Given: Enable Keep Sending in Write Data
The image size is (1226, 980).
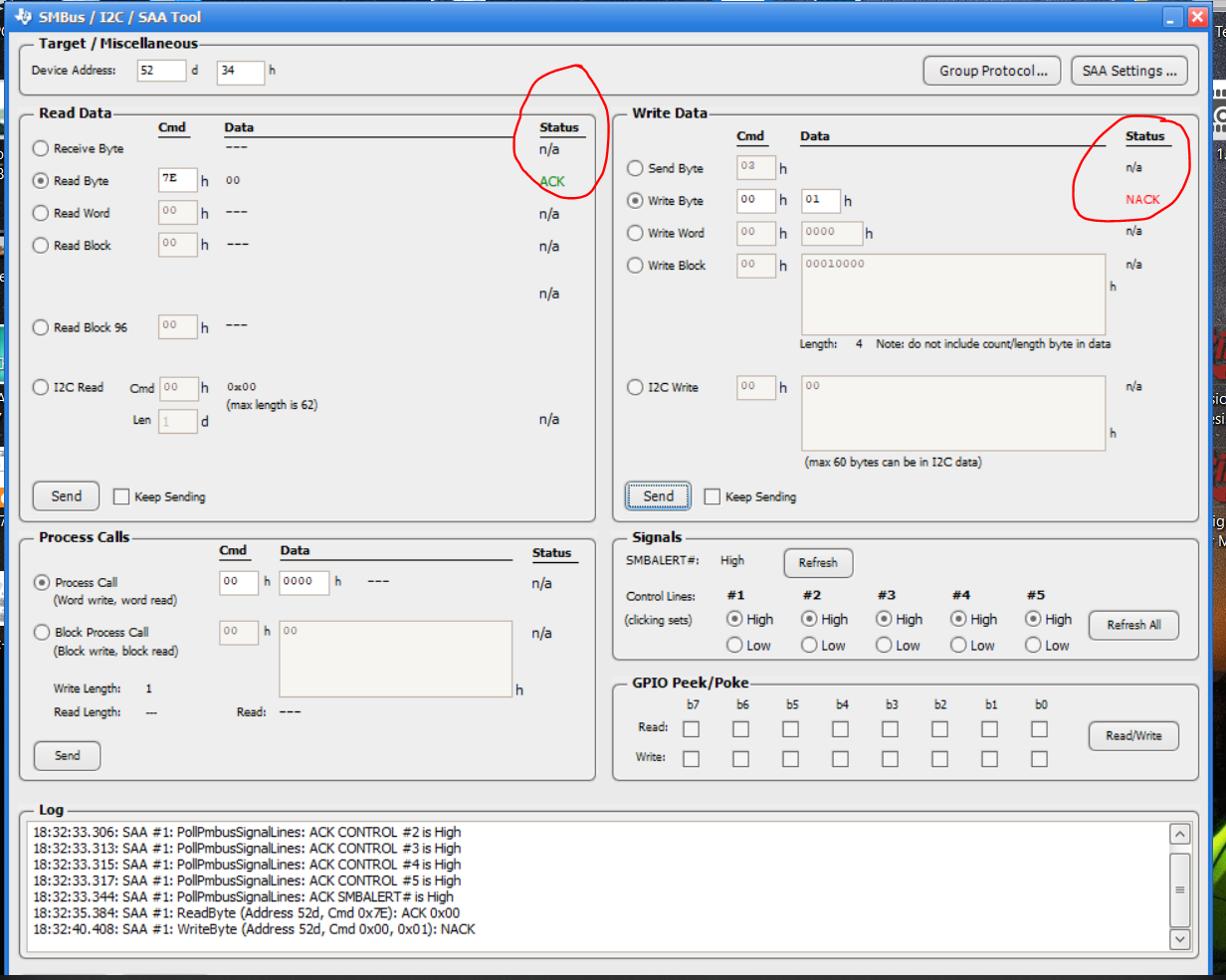Looking at the screenshot, I should click(x=712, y=496).
